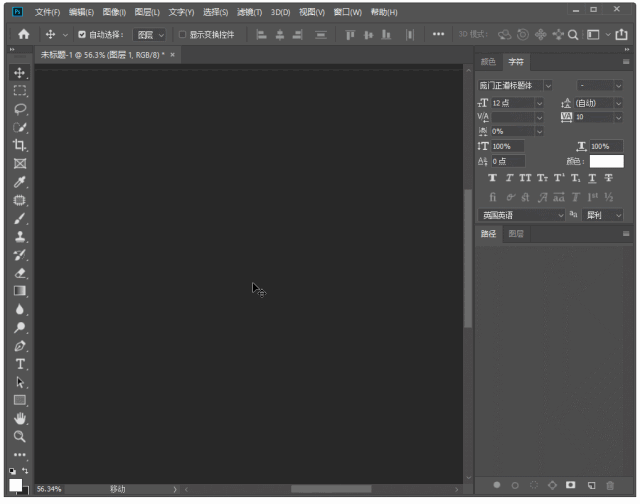This screenshot has width=640, height=504.
Task: Toggle Underline in Character panel
Action: (x=592, y=178)
